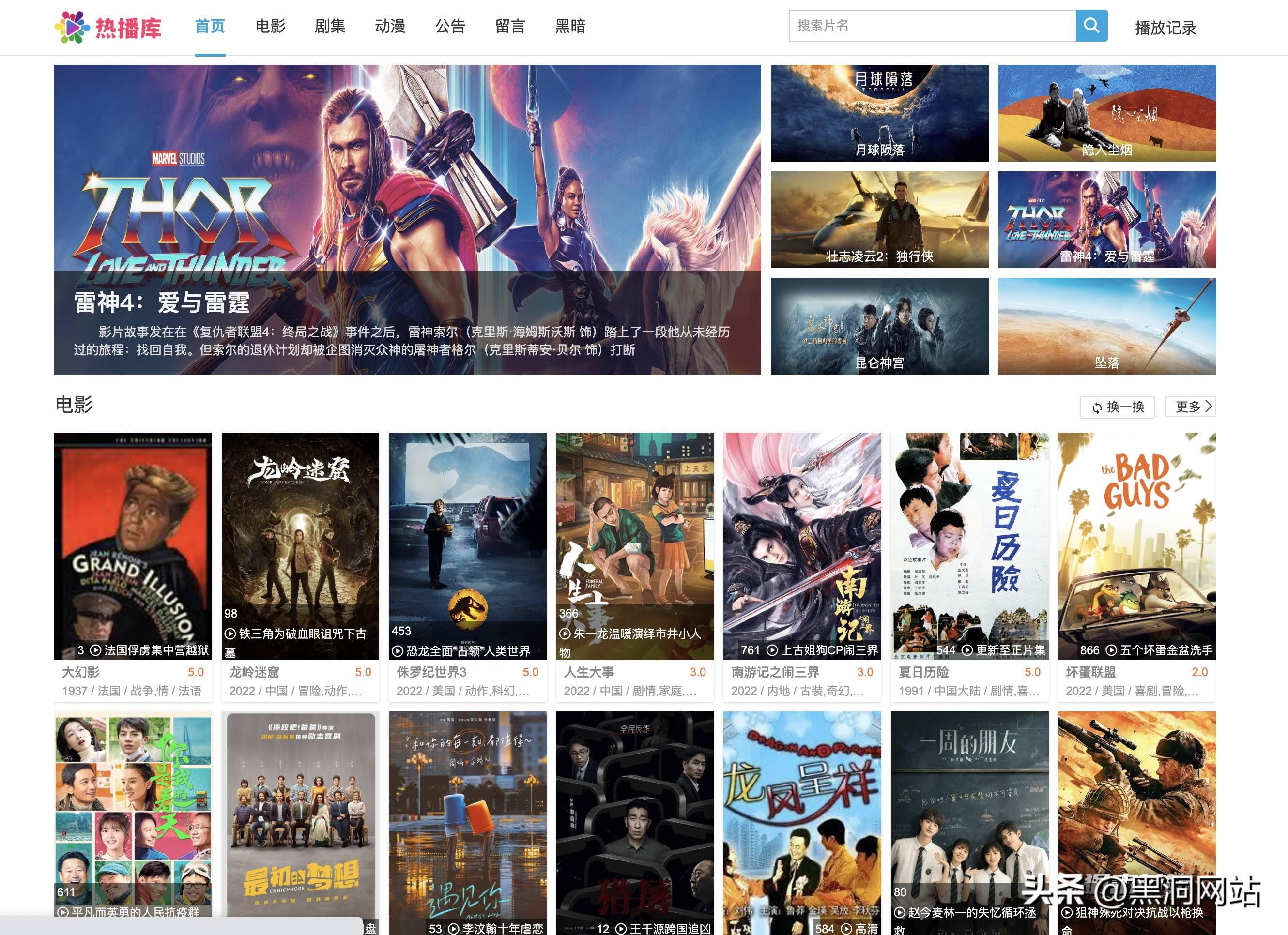Open the large Thor Love and Thunder banner
The height and width of the screenshot is (935, 1288).
click(407, 219)
